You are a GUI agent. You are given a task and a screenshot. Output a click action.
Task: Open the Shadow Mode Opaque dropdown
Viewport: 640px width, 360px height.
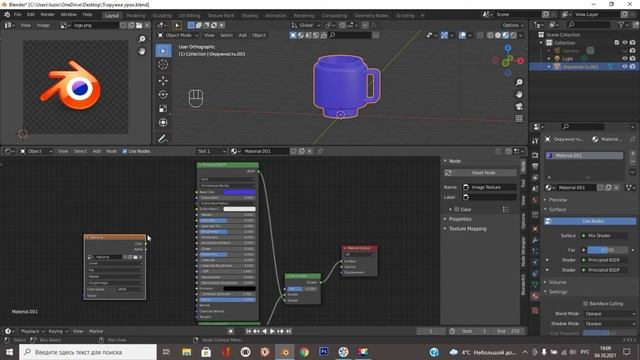pyautogui.click(x=609, y=324)
